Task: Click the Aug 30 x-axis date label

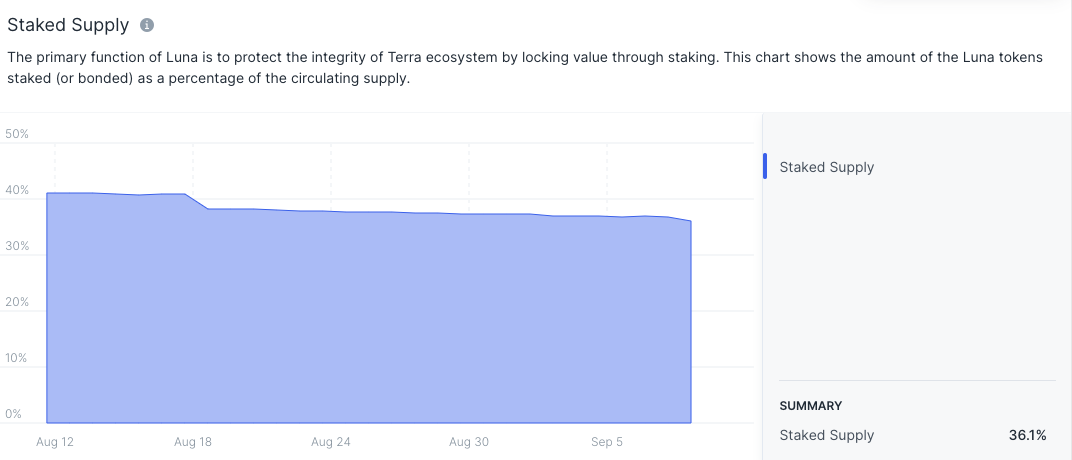Action: (x=469, y=442)
